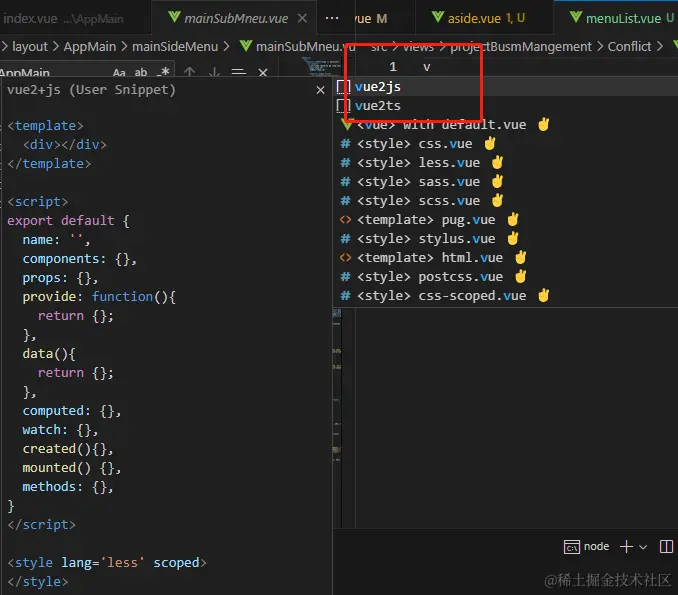
Task: Close the find widget
Action: coord(262,72)
